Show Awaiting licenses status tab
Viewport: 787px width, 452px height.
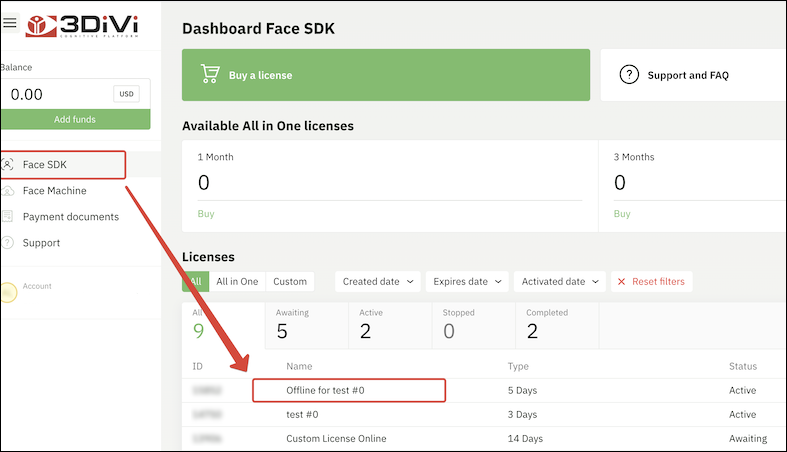click(x=307, y=325)
